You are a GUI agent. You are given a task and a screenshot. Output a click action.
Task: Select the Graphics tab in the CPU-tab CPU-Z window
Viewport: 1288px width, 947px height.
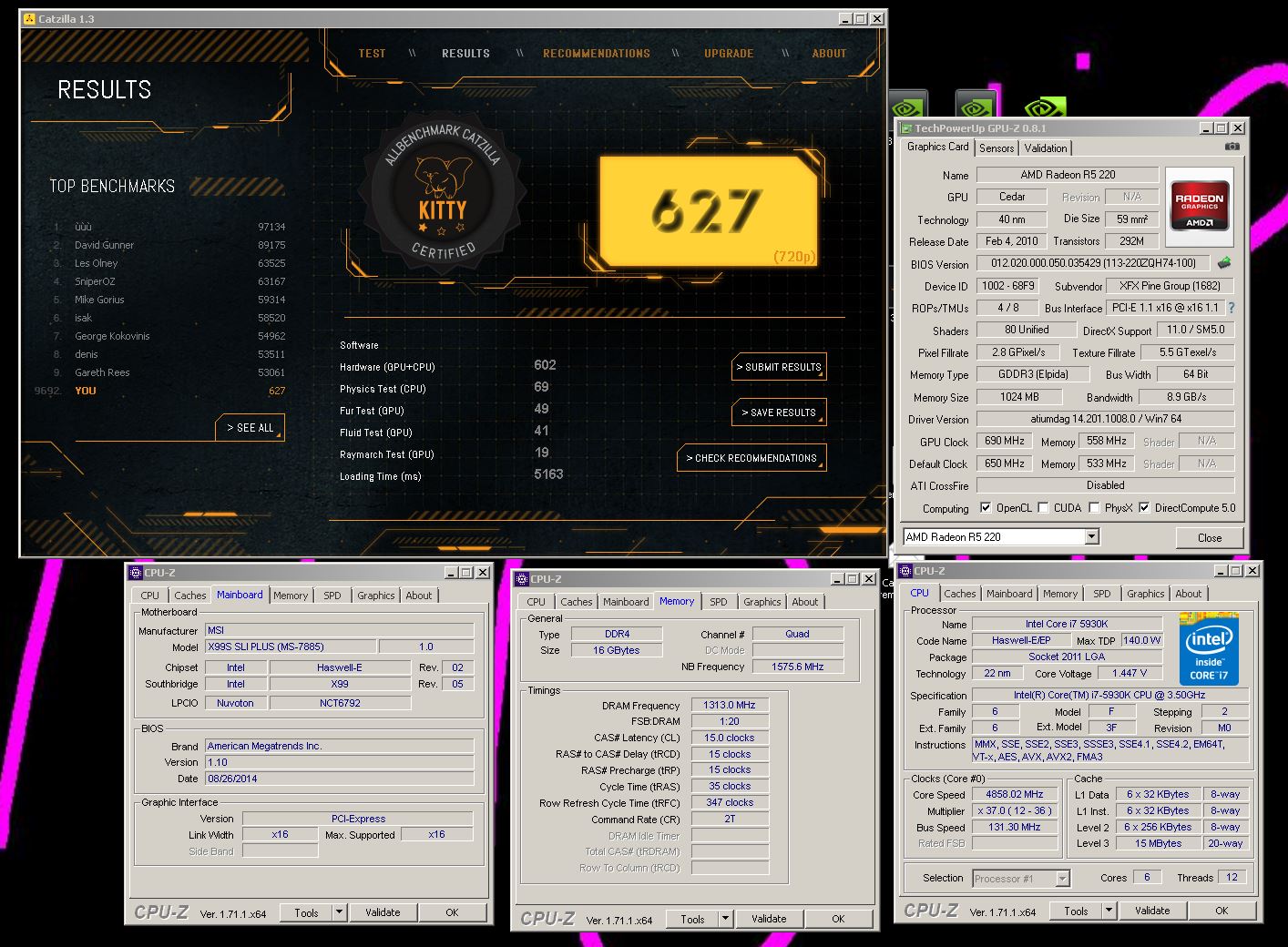(x=1145, y=594)
